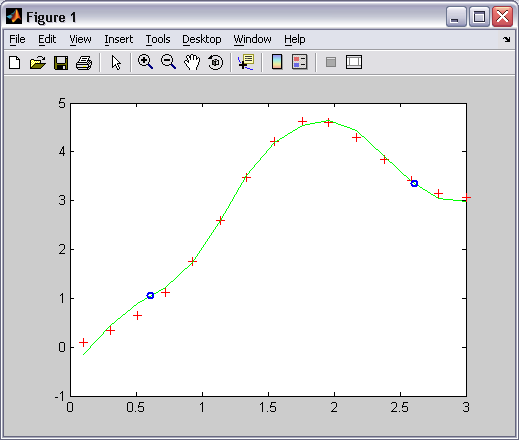Click y-axis tick label 5
This screenshot has height=440, width=519.
[x=62, y=103]
